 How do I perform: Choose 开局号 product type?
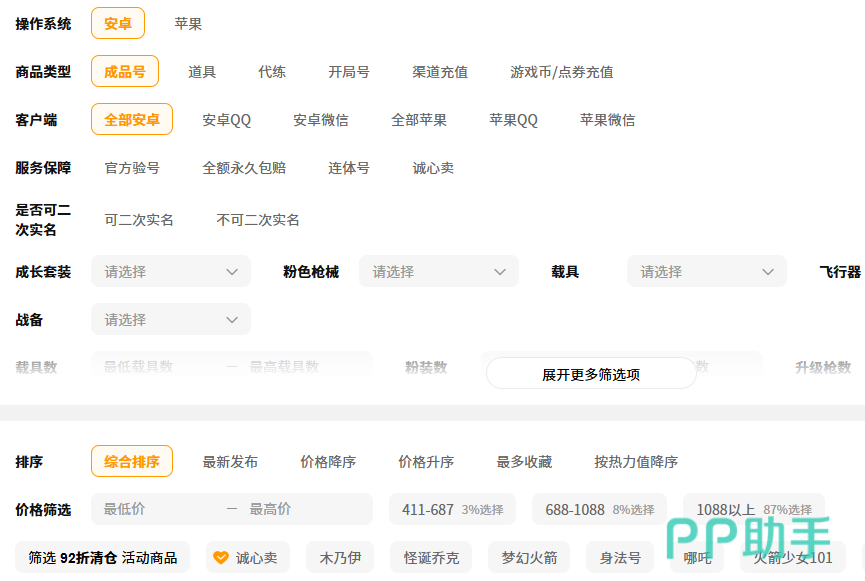tap(349, 72)
